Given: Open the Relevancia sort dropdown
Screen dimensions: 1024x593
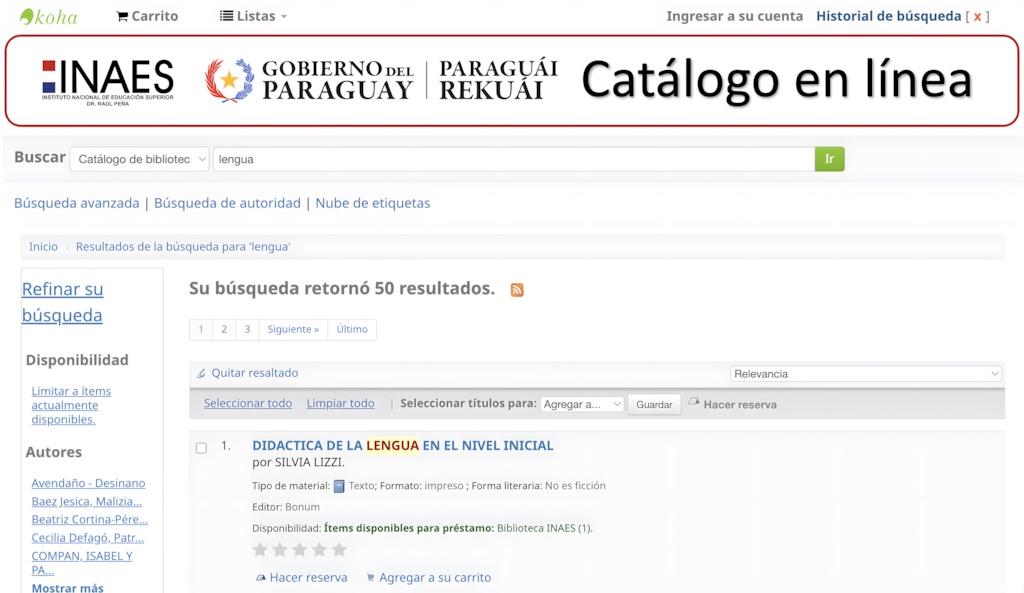Looking at the screenshot, I should [x=865, y=374].
